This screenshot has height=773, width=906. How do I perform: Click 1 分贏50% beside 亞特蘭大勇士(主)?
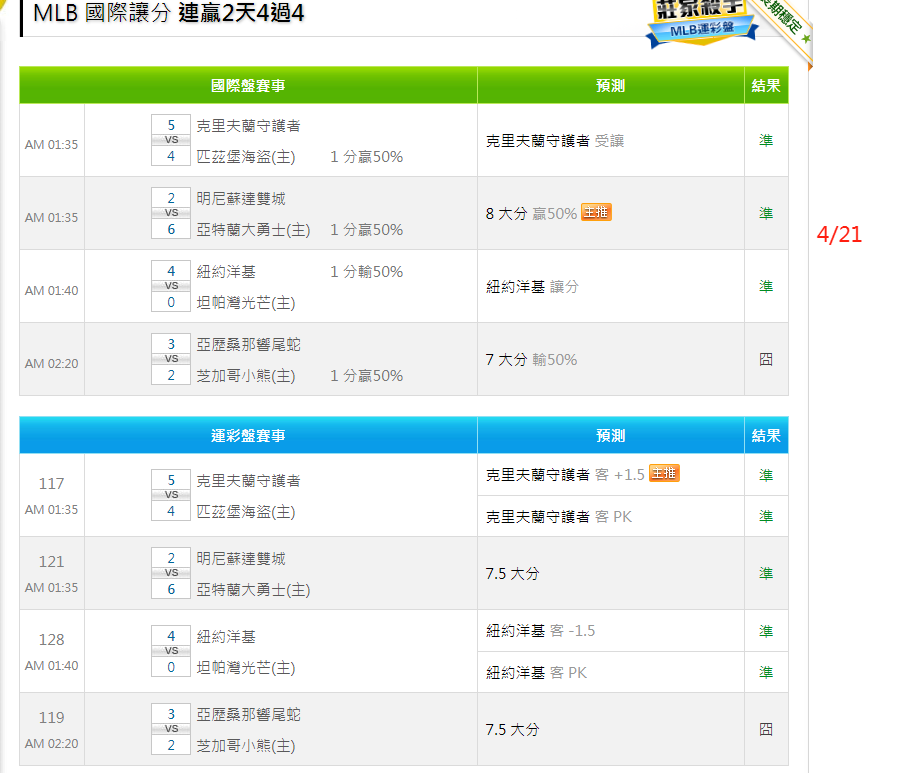[x=366, y=230]
